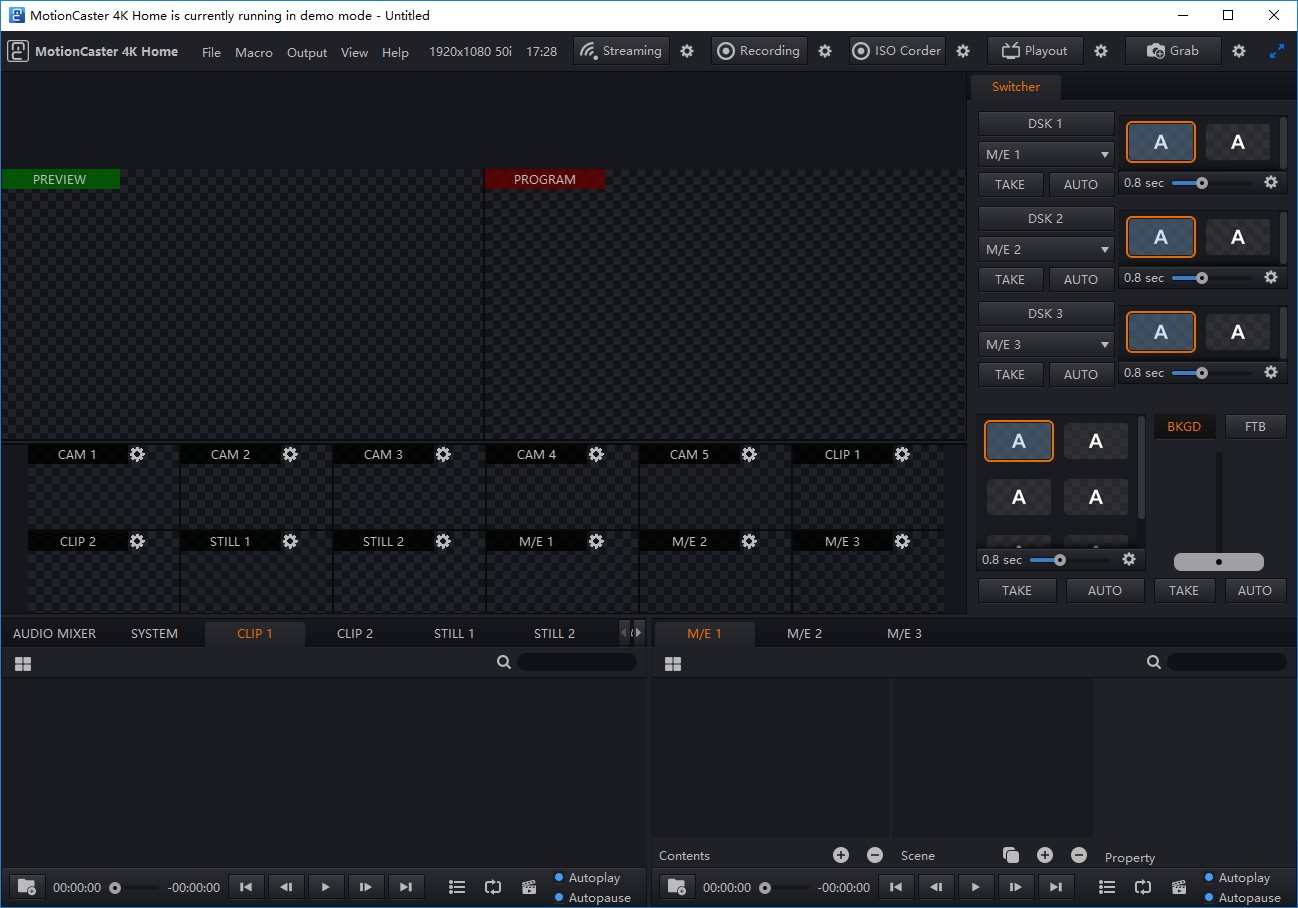Click the CAM 3 source settings gear

point(443,454)
